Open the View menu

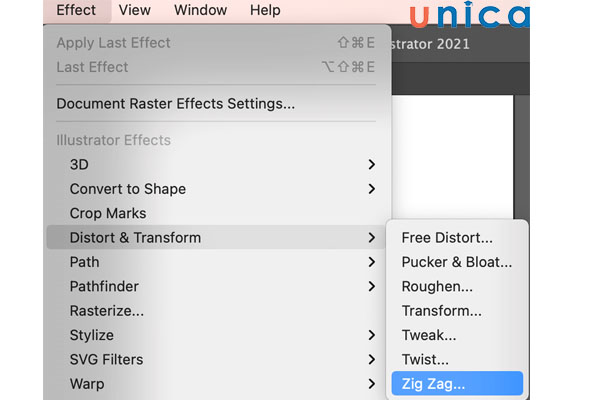[134, 11]
